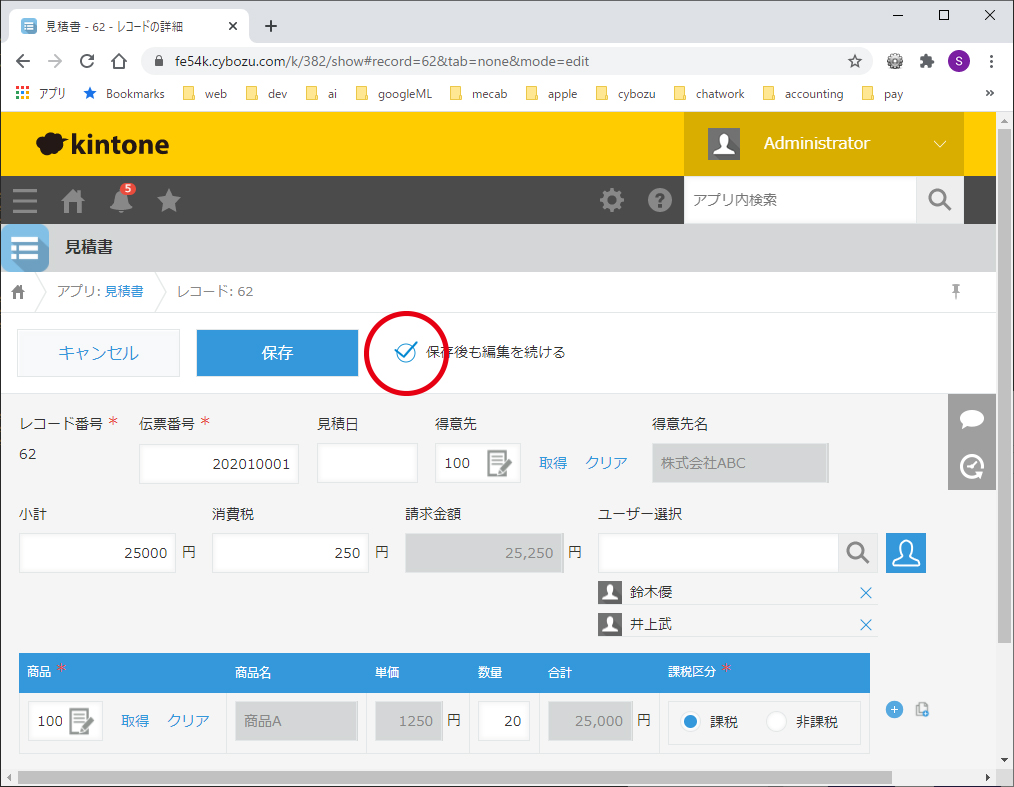Open the organization user picker icon
Viewport: 1014px width, 787px height.
[x=906, y=553]
